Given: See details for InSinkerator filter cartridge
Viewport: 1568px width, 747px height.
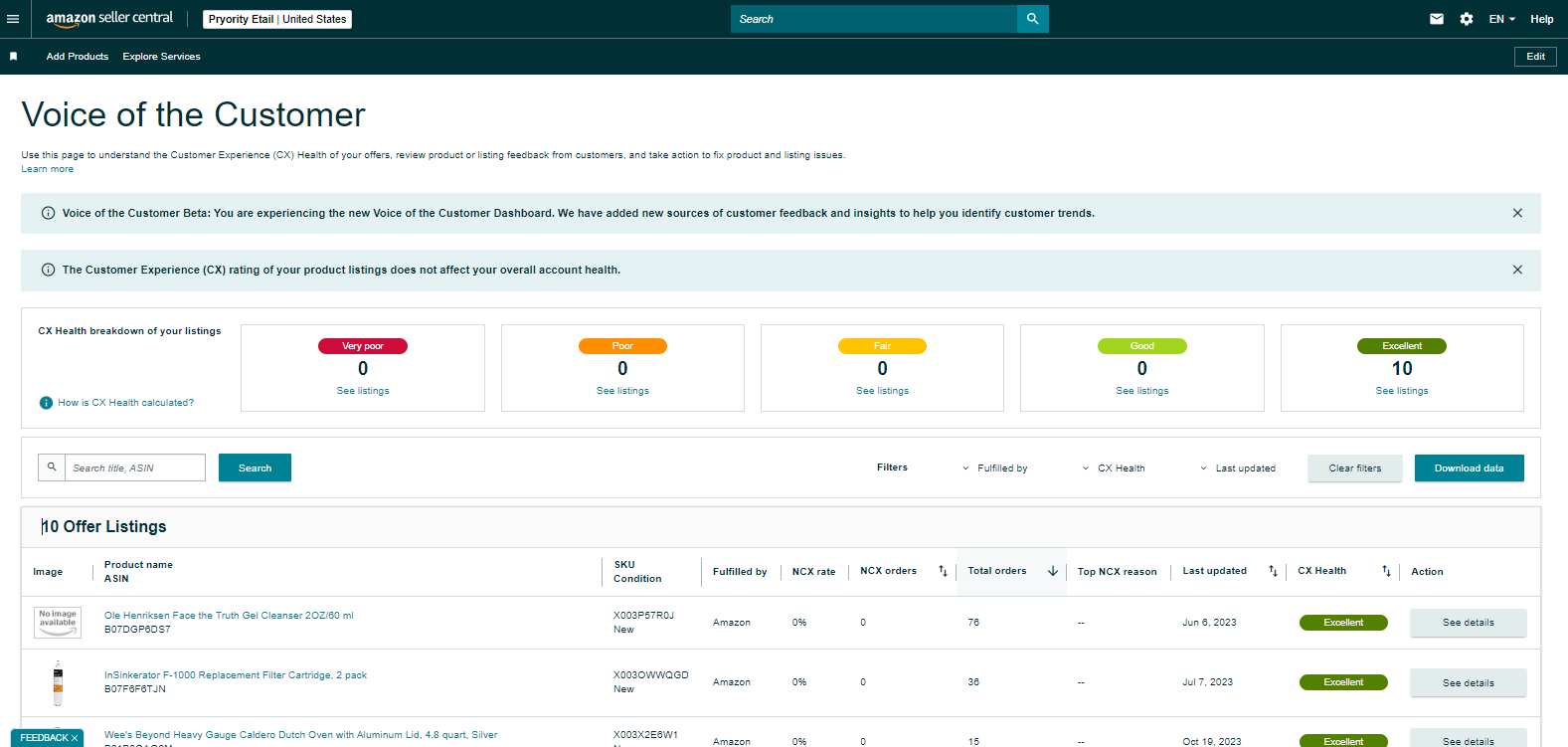Looking at the screenshot, I should [1469, 683].
